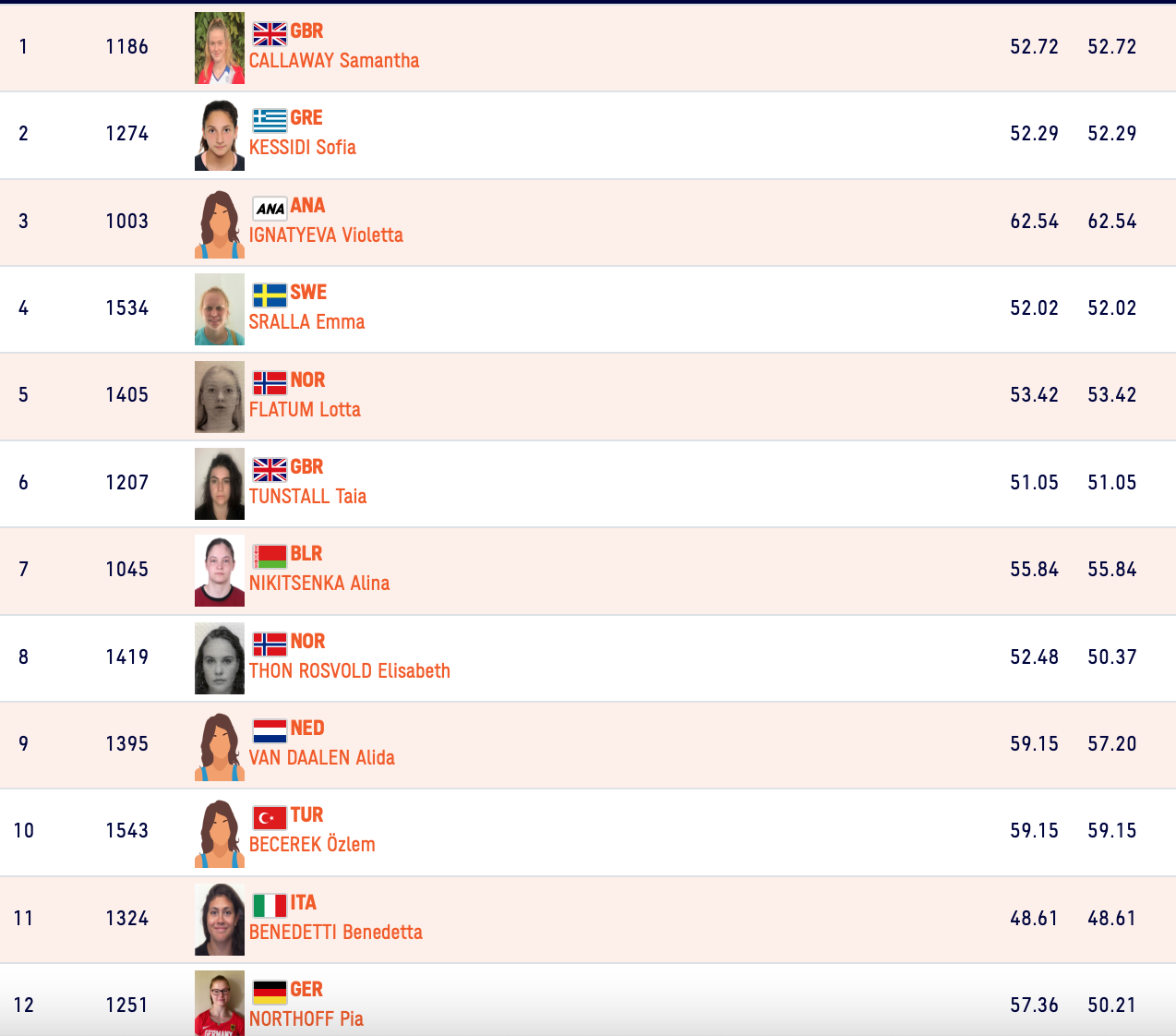The width and height of the screenshot is (1176, 1036).
Task: Click NORTHOFF Pia's profile photo
Action: tap(220, 1004)
